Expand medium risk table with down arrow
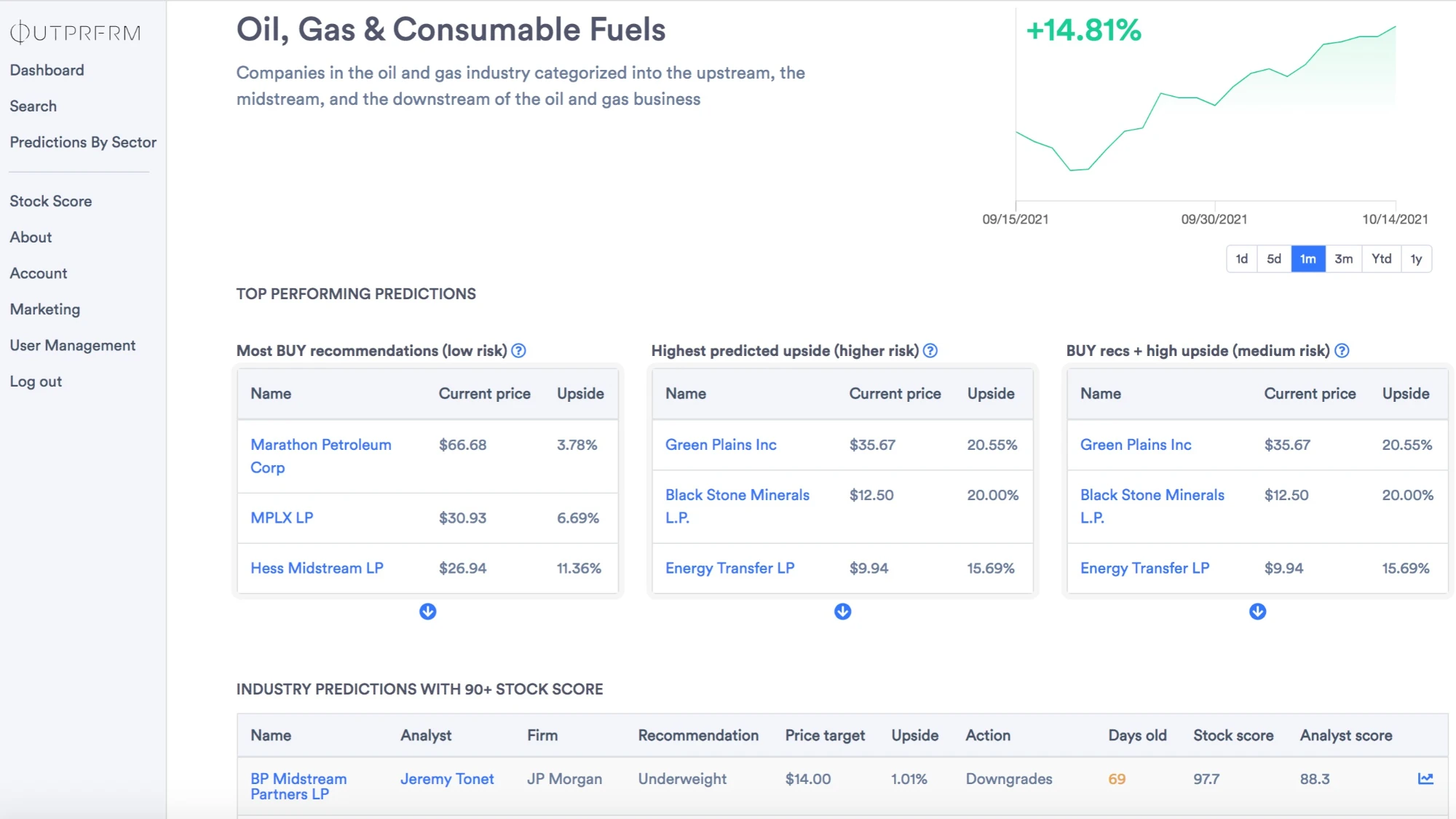This screenshot has width=1456, height=819. click(x=1257, y=612)
